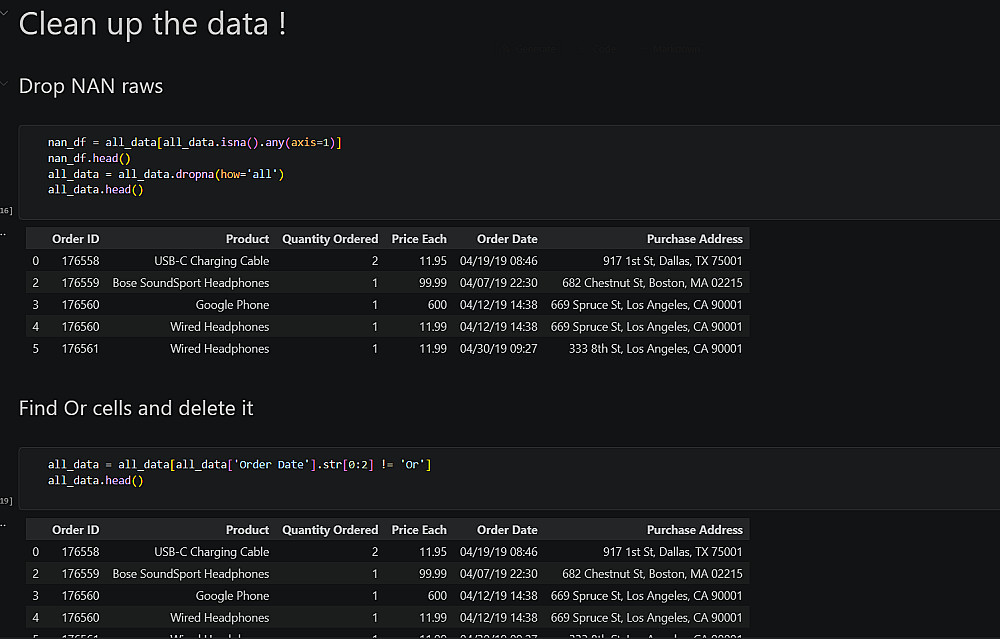Click "Price Each" header in second table

coord(419,530)
